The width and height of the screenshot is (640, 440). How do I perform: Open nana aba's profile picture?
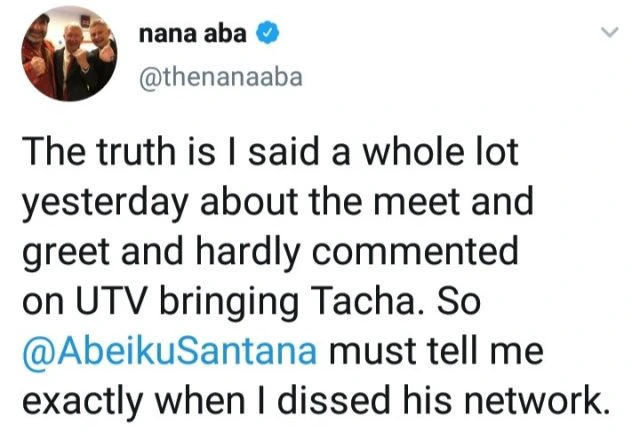69,53
